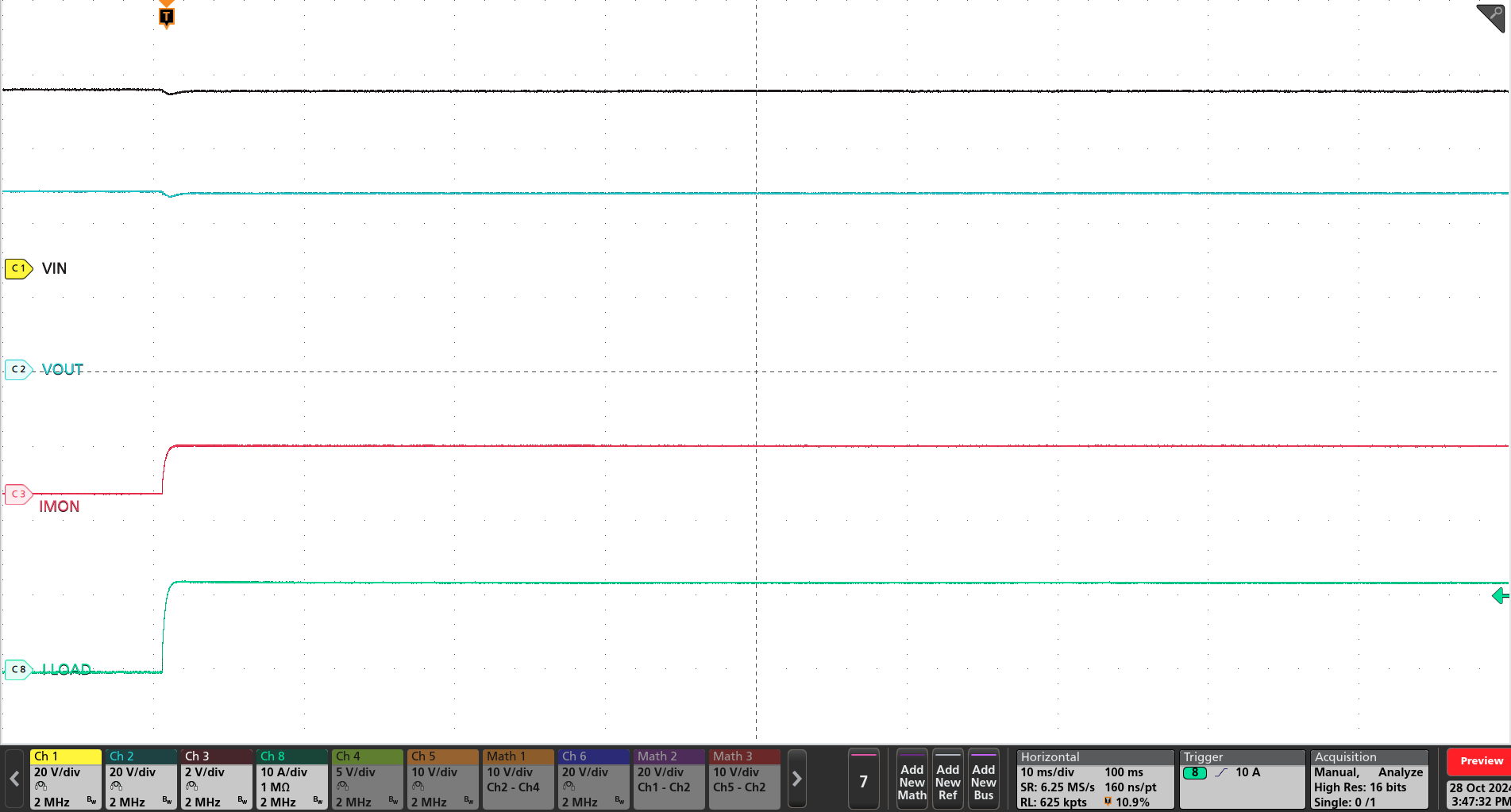Select the C8 I LOAD channel handle

[x=17, y=669]
